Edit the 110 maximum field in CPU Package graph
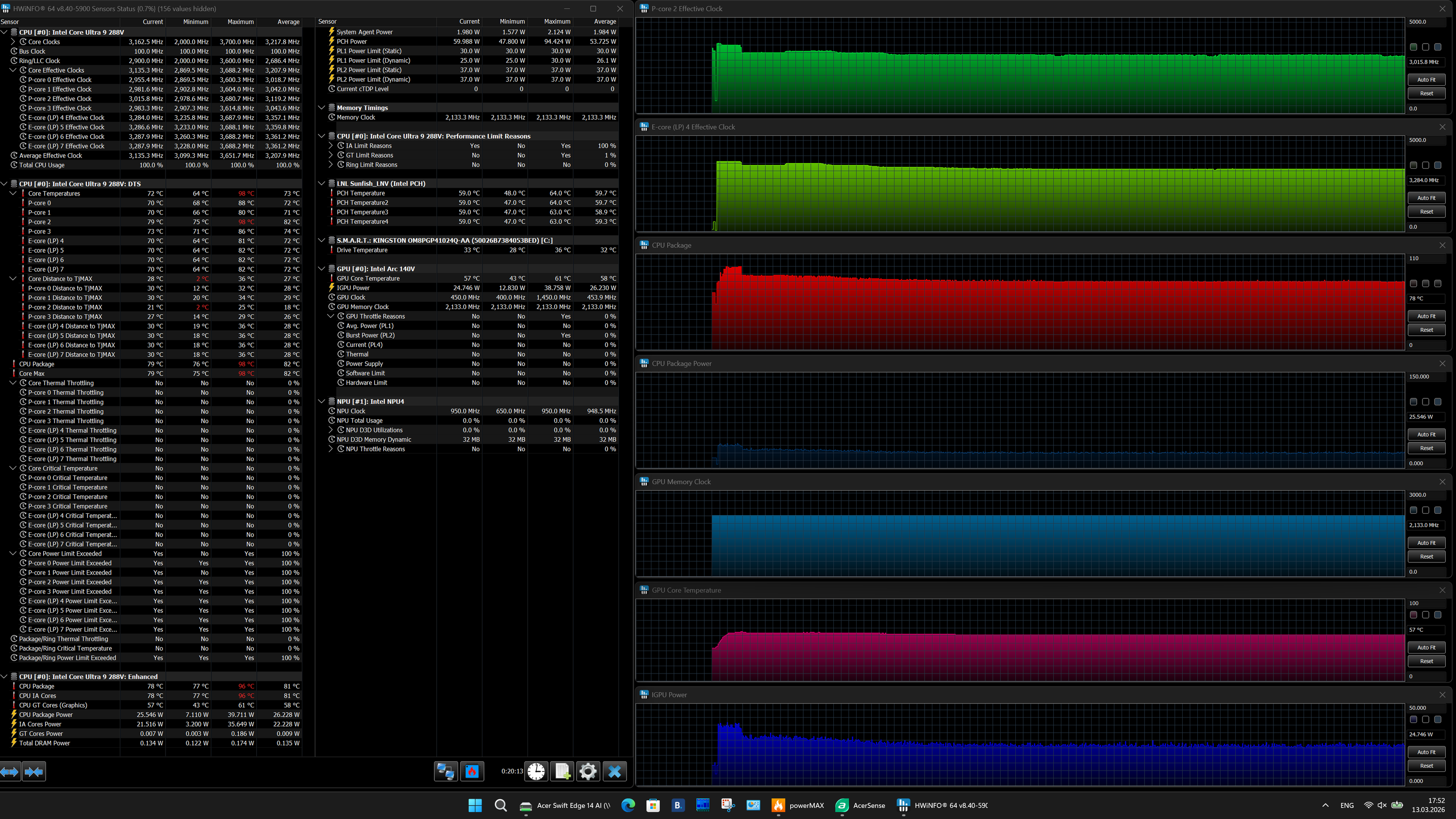Screen dimensions: 1456x819 coord(1426,258)
